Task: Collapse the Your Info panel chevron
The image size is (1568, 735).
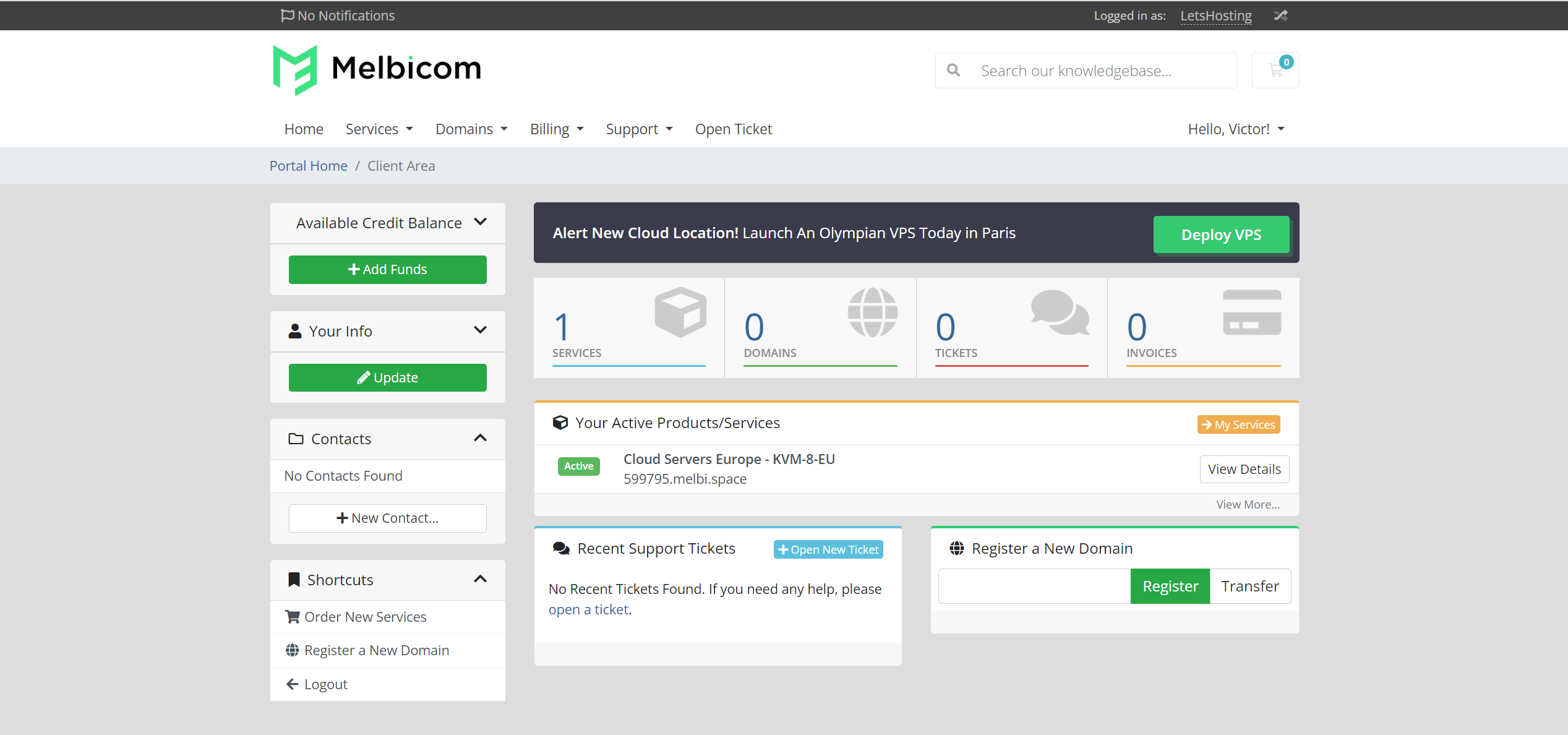Action: point(480,330)
